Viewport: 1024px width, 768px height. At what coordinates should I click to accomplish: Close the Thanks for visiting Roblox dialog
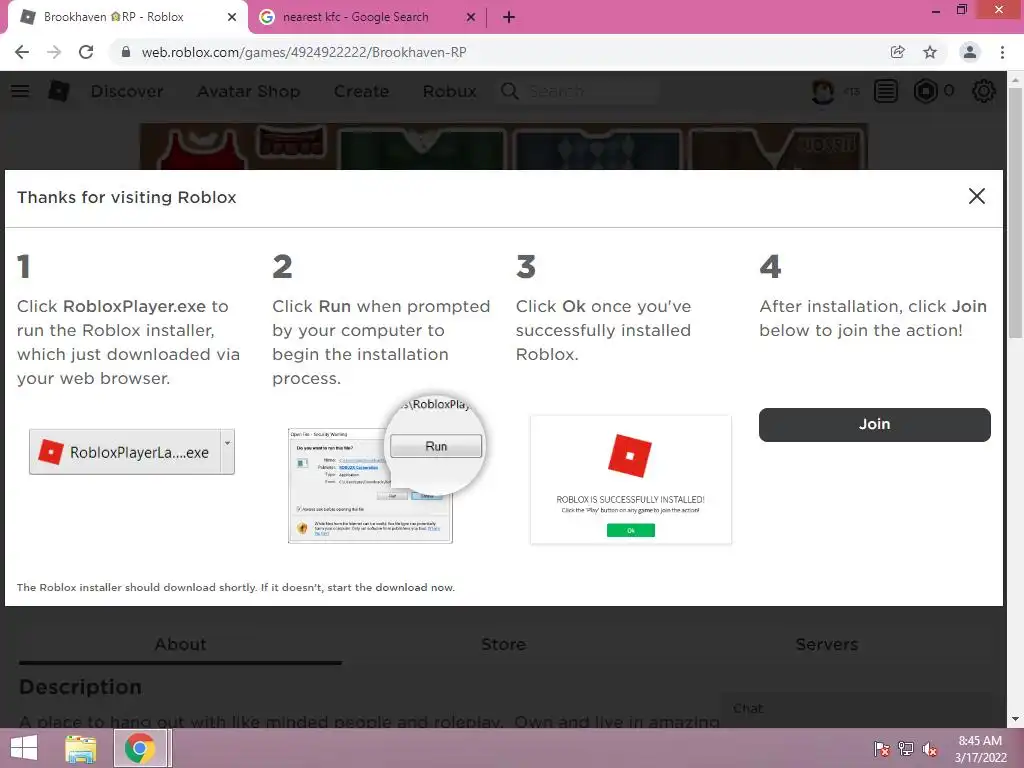(976, 196)
